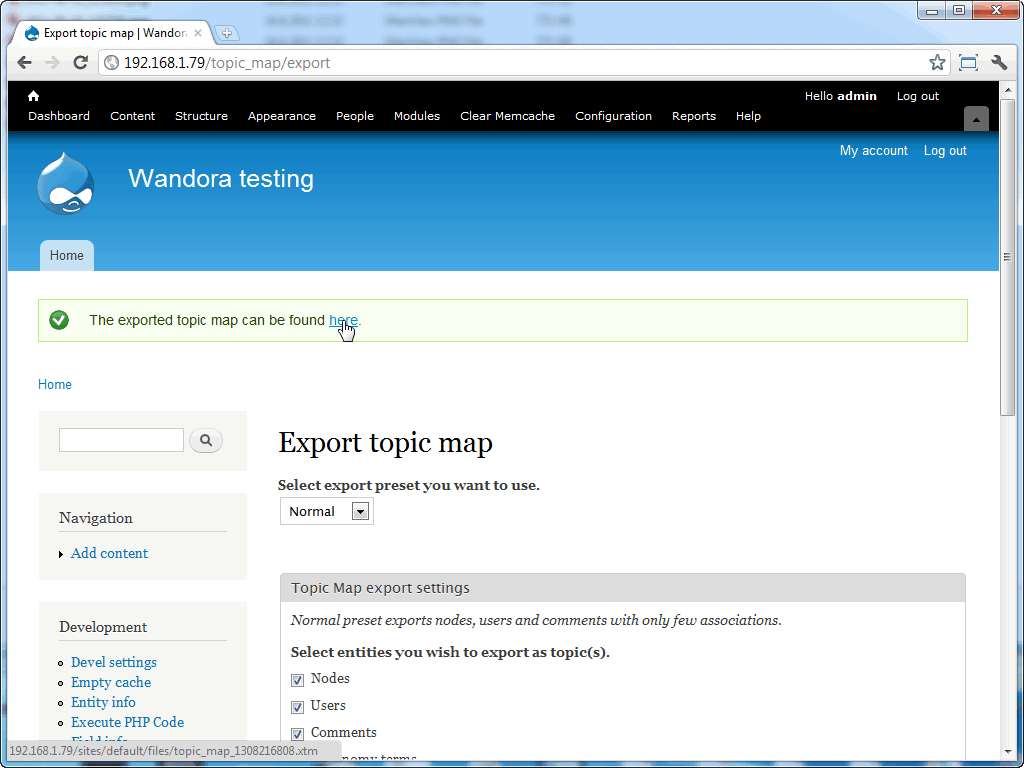The width and height of the screenshot is (1024, 768).
Task: Click the 'here' link to download topic map
Action: 341,320
